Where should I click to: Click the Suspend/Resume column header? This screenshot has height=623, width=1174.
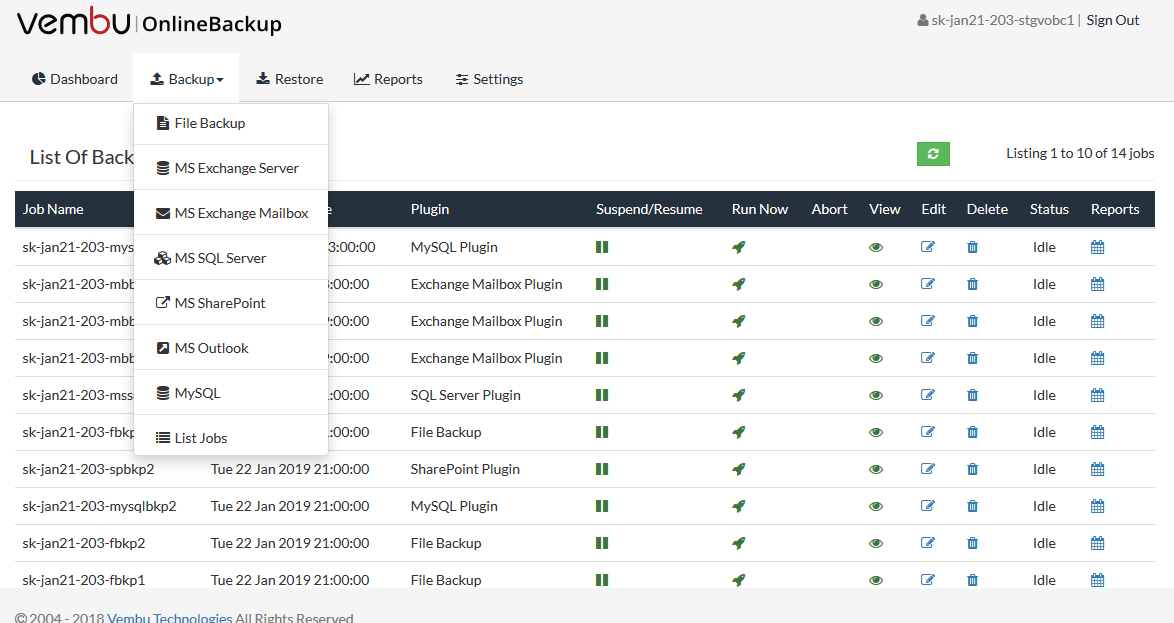[649, 209]
